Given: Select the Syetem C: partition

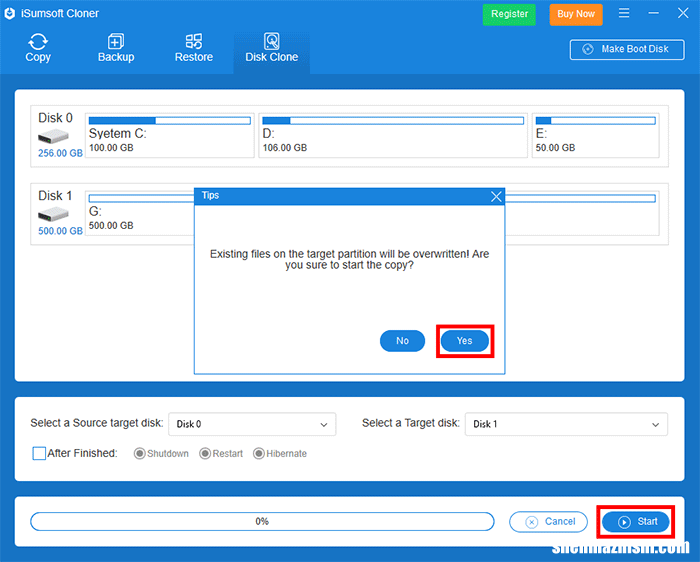Looking at the screenshot, I should pyautogui.click(x=170, y=135).
